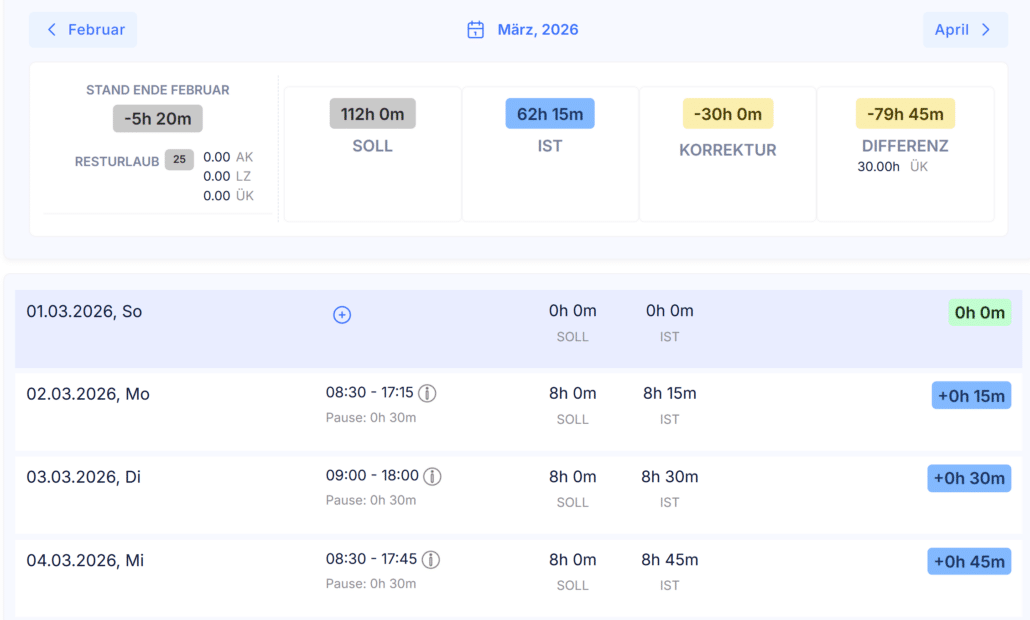Go to previous month Februar
Screen dimensions: 1030x620
click(83, 30)
